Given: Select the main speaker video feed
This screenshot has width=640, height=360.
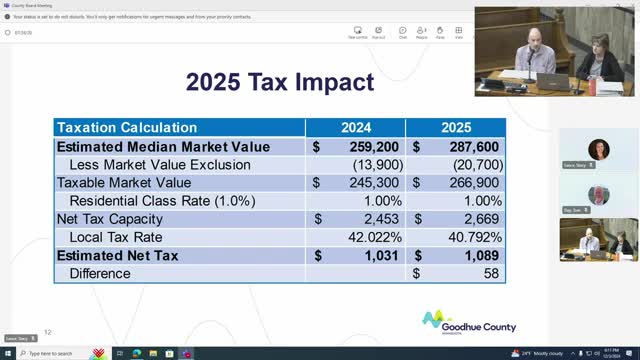Looking at the screenshot, I should (x=554, y=51).
